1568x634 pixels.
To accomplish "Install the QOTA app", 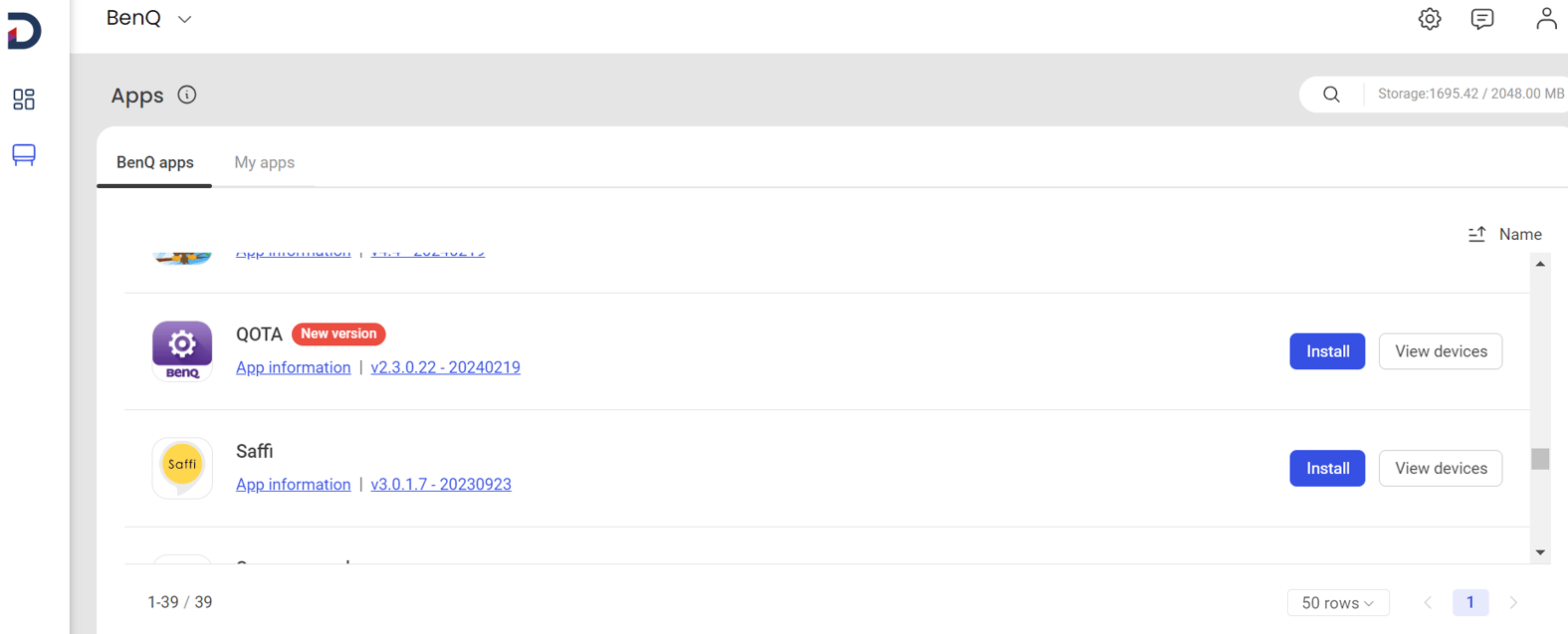I will 1326,350.
